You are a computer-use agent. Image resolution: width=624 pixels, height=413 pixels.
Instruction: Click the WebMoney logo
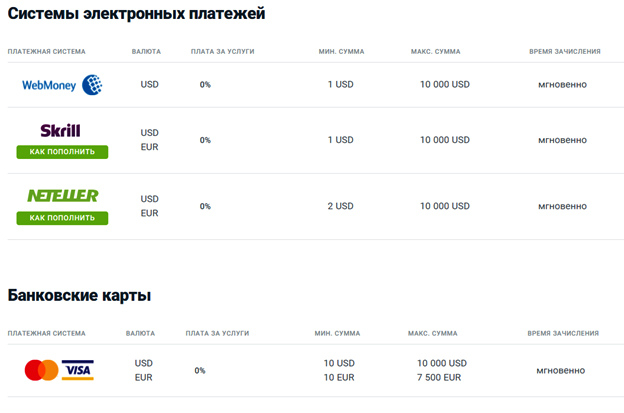(62, 85)
